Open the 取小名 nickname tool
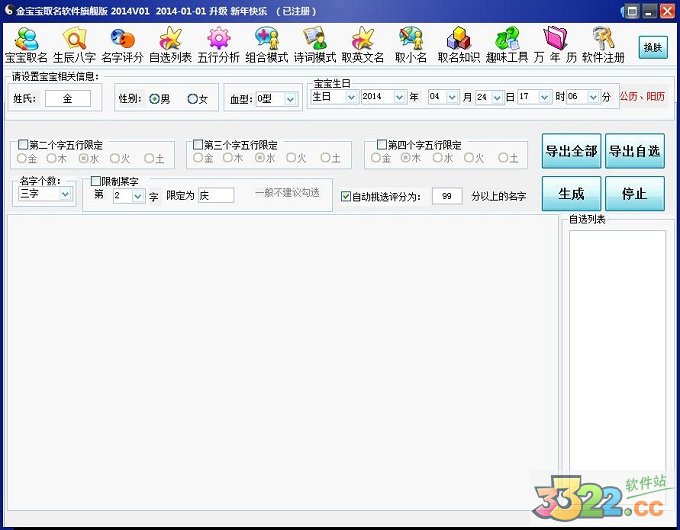 click(411, 45)
